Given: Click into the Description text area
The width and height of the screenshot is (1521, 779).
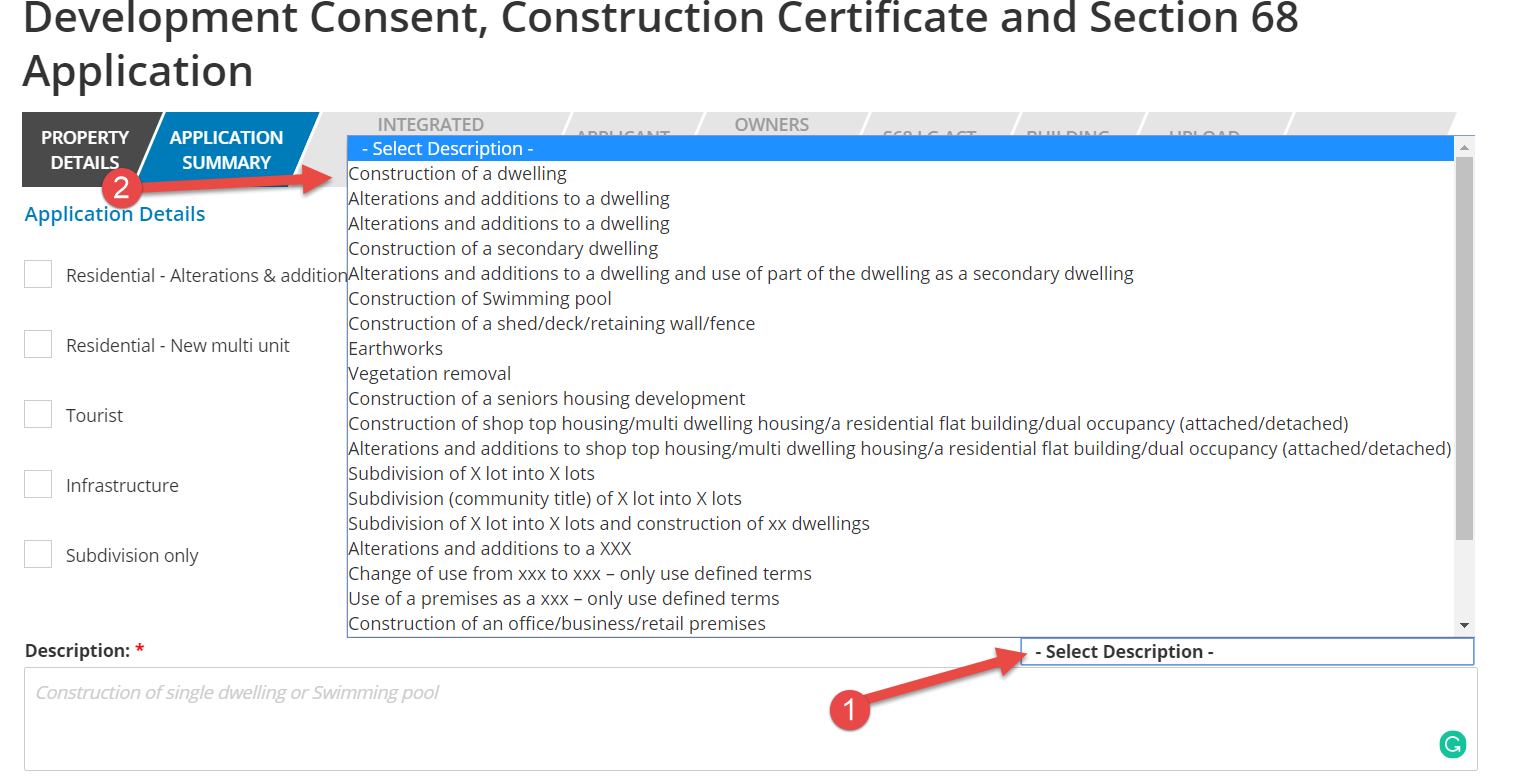Looking at the screenshot, I should pos(750,718).
